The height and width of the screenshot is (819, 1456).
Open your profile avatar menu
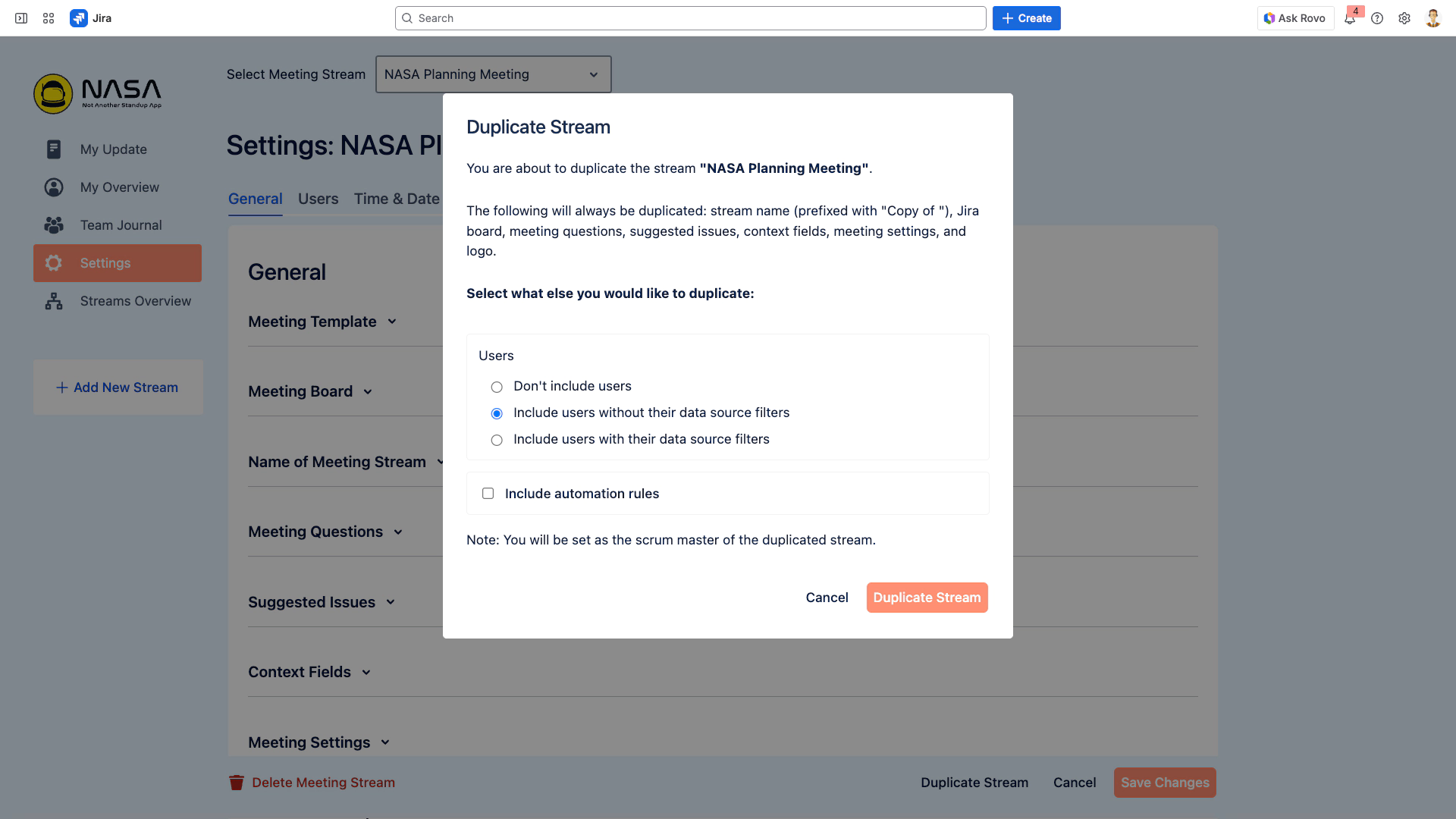pos(1432,17)
